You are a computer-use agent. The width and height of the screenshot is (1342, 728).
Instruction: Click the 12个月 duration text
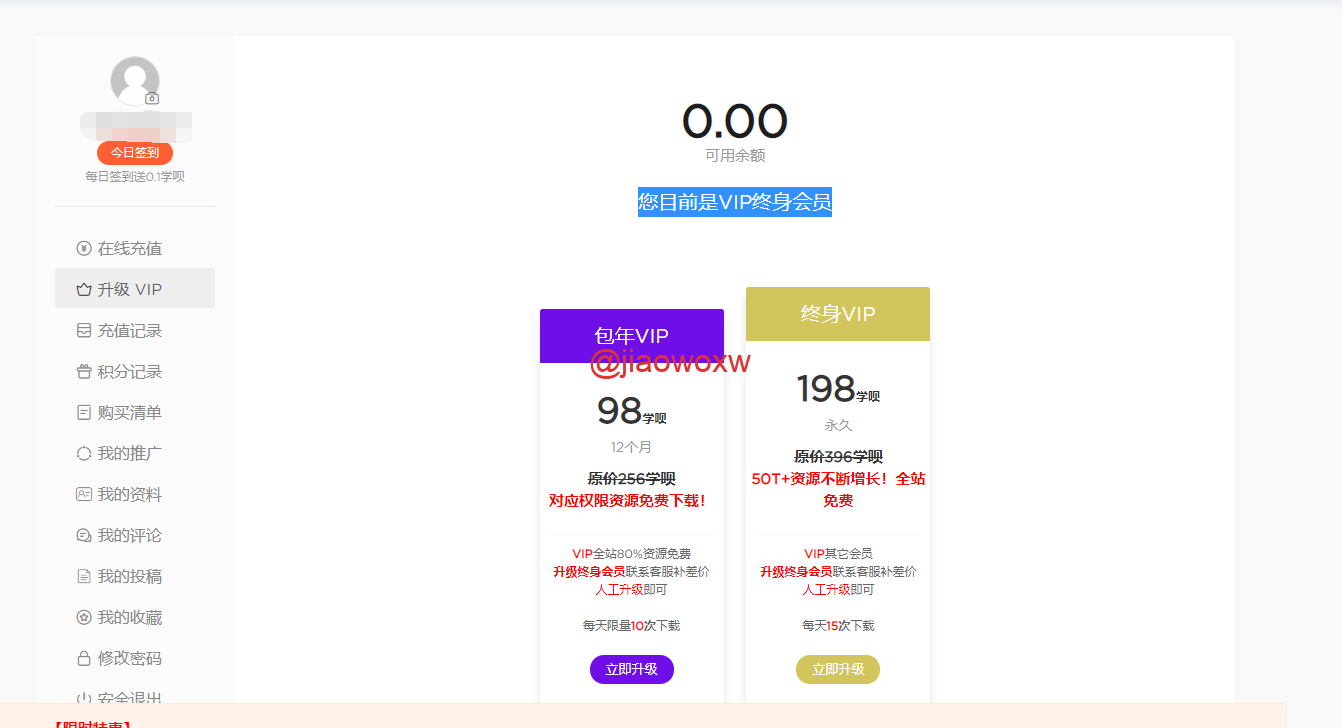tap(632, 447)
